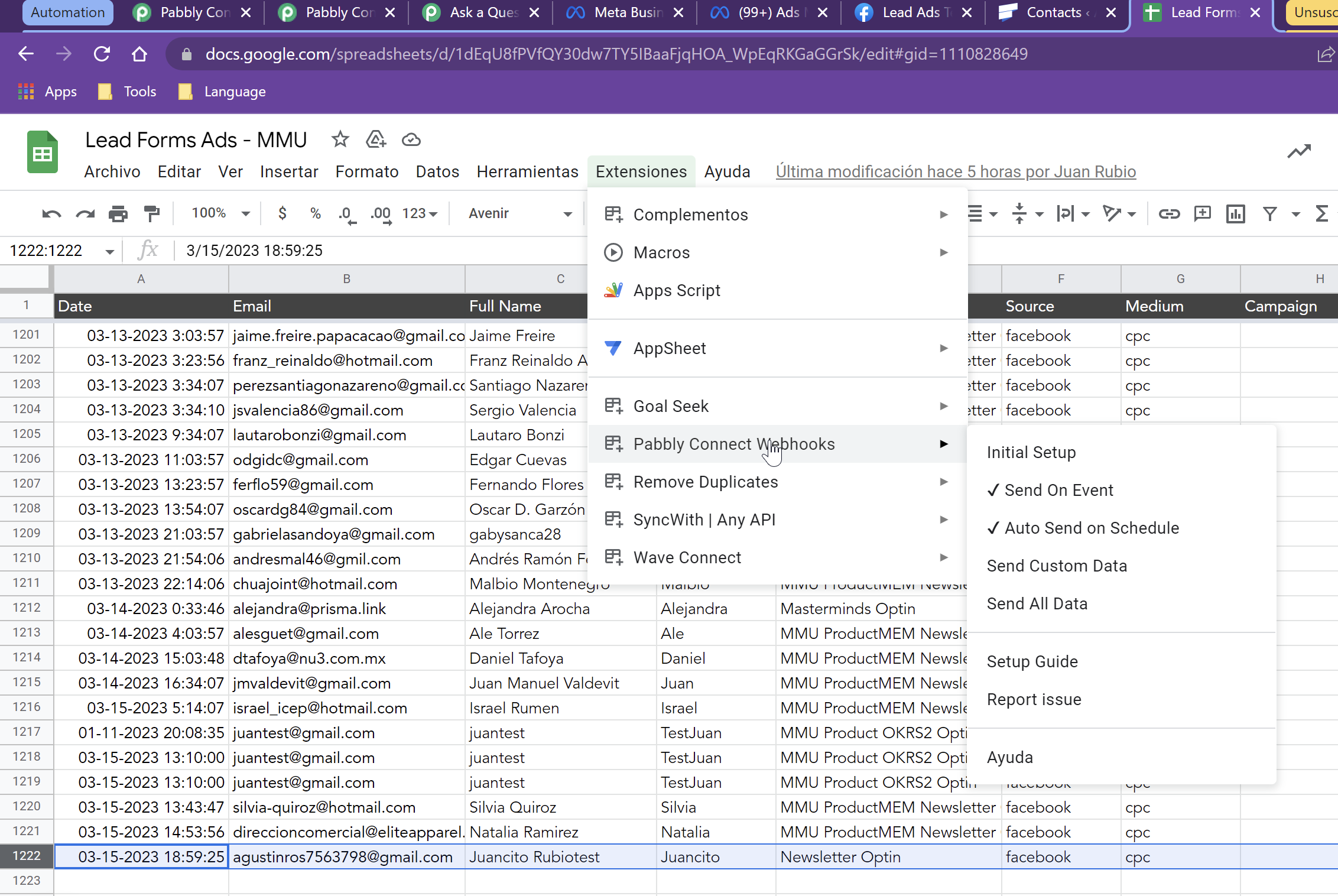Open the zoom 100% dropdown

click(220, 213)
